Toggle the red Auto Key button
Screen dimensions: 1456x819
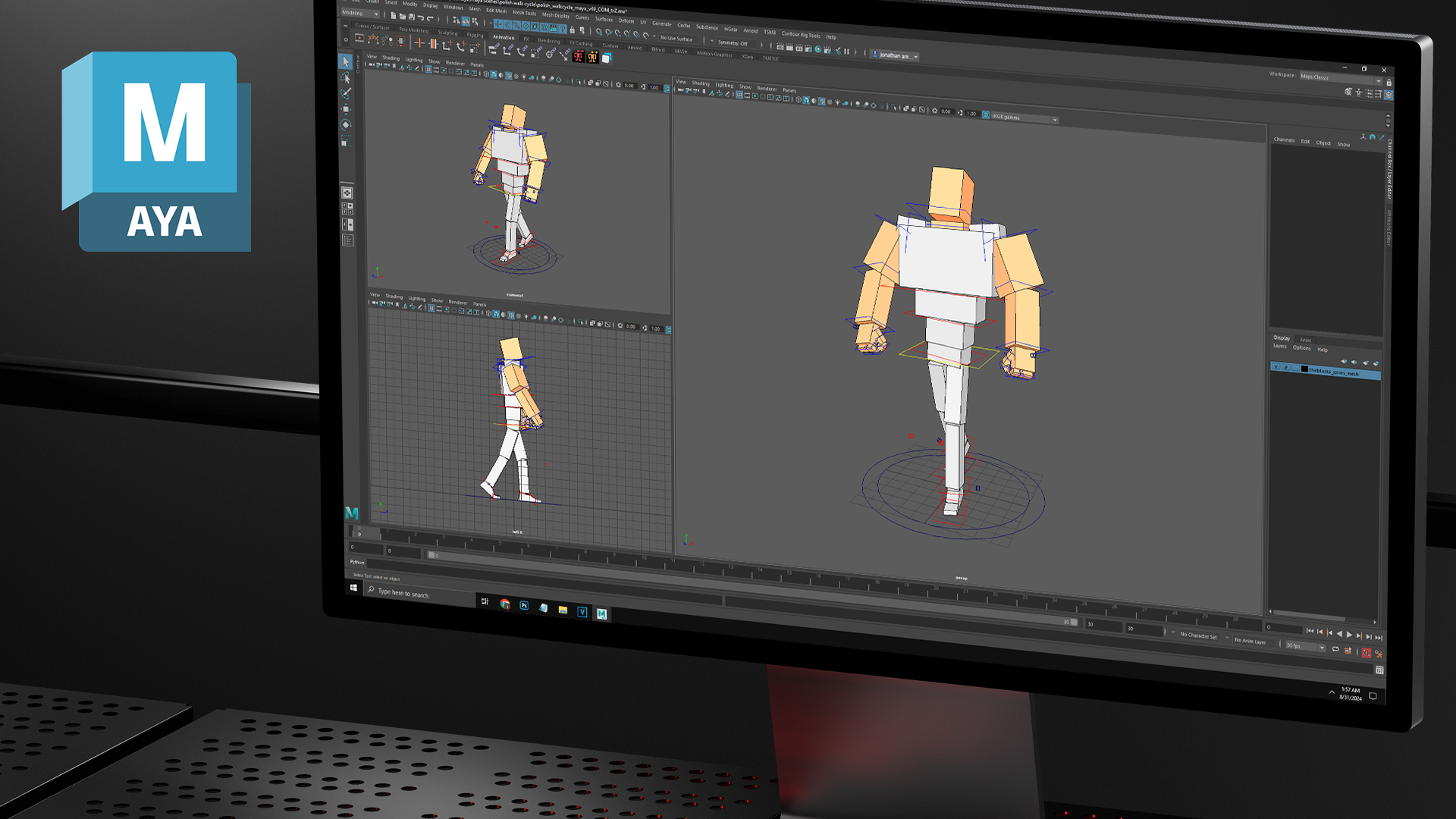tap(1367, 652)
